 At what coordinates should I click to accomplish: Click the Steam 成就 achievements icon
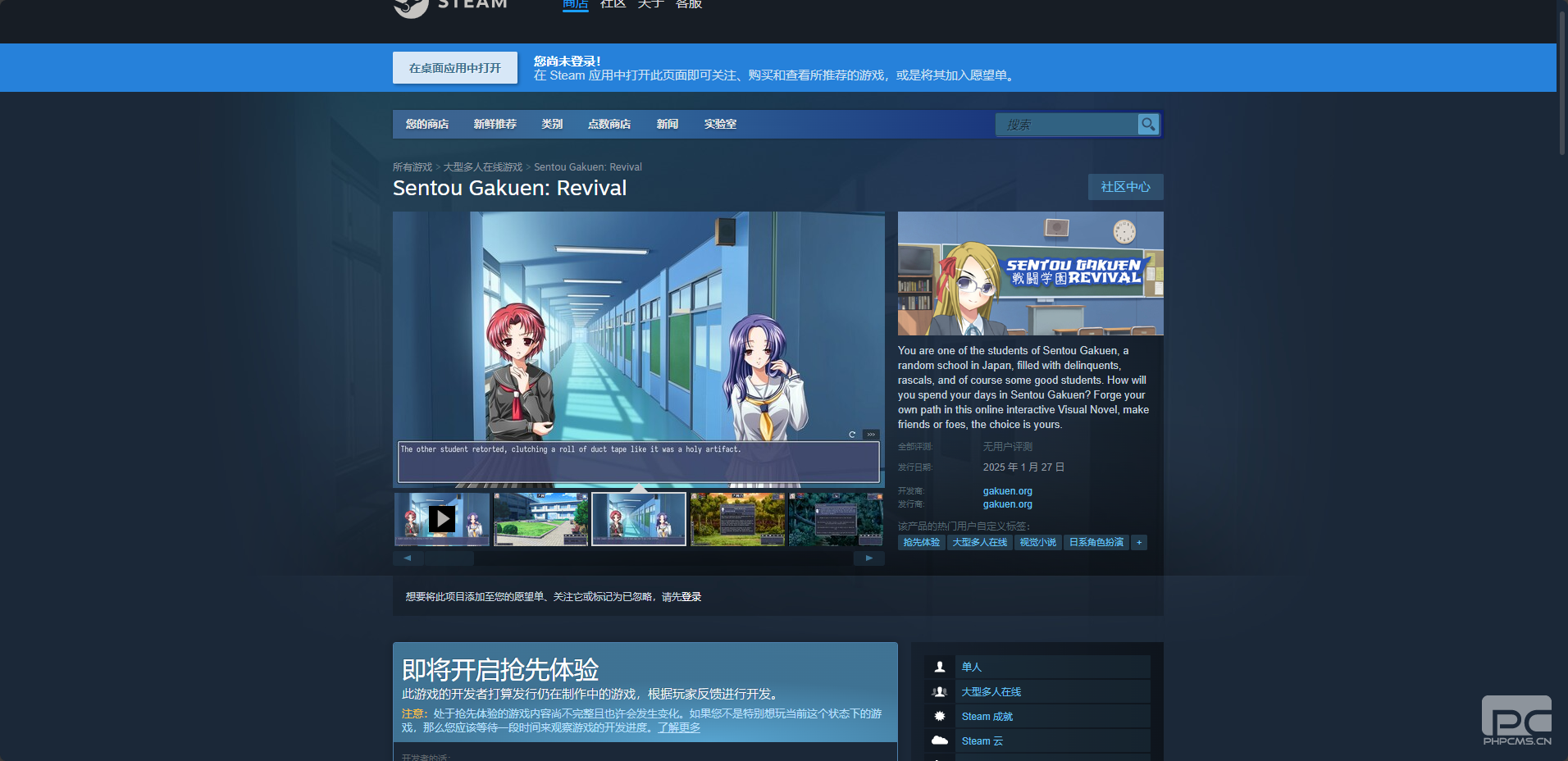(940, 716)
